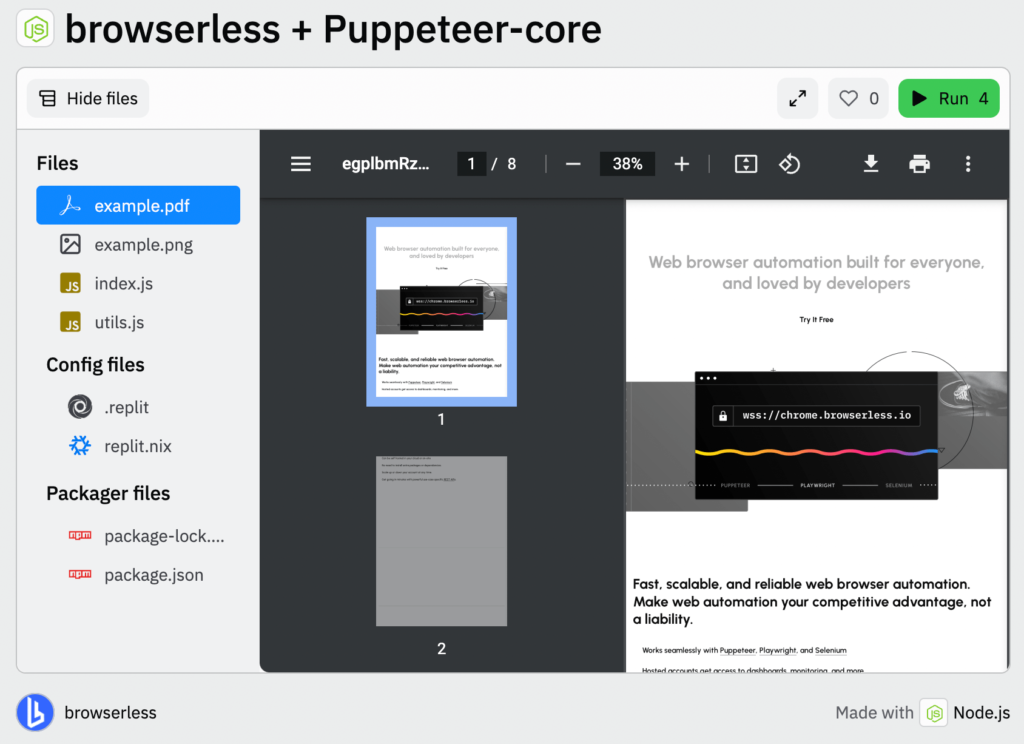Rotate the PDF pages
1024x744 pixels.
coord(789,163)
